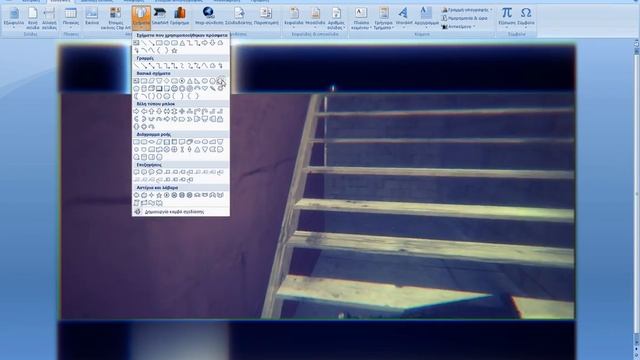Select the 5-point star under Αστέρια και λάβαρα
The width and height of the screenshot is (640, 360).
[x=159, y=195]
